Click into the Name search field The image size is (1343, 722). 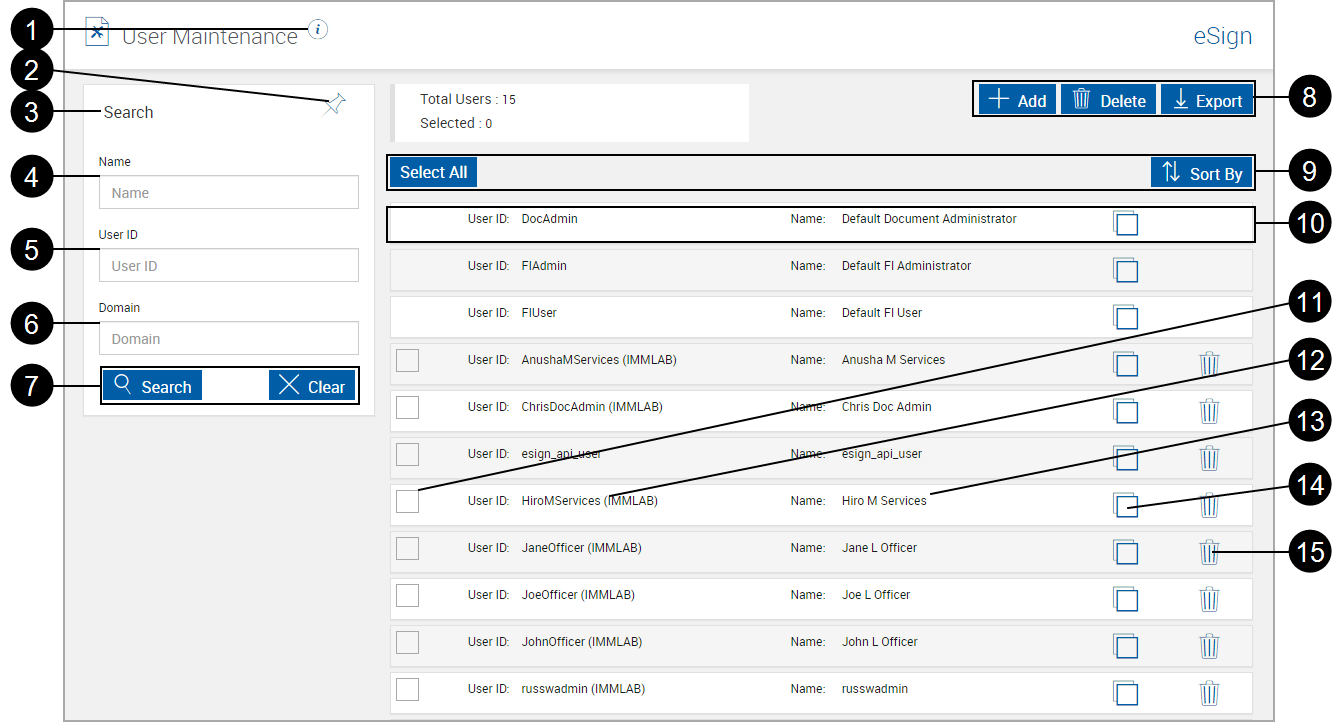click(228, 193)
